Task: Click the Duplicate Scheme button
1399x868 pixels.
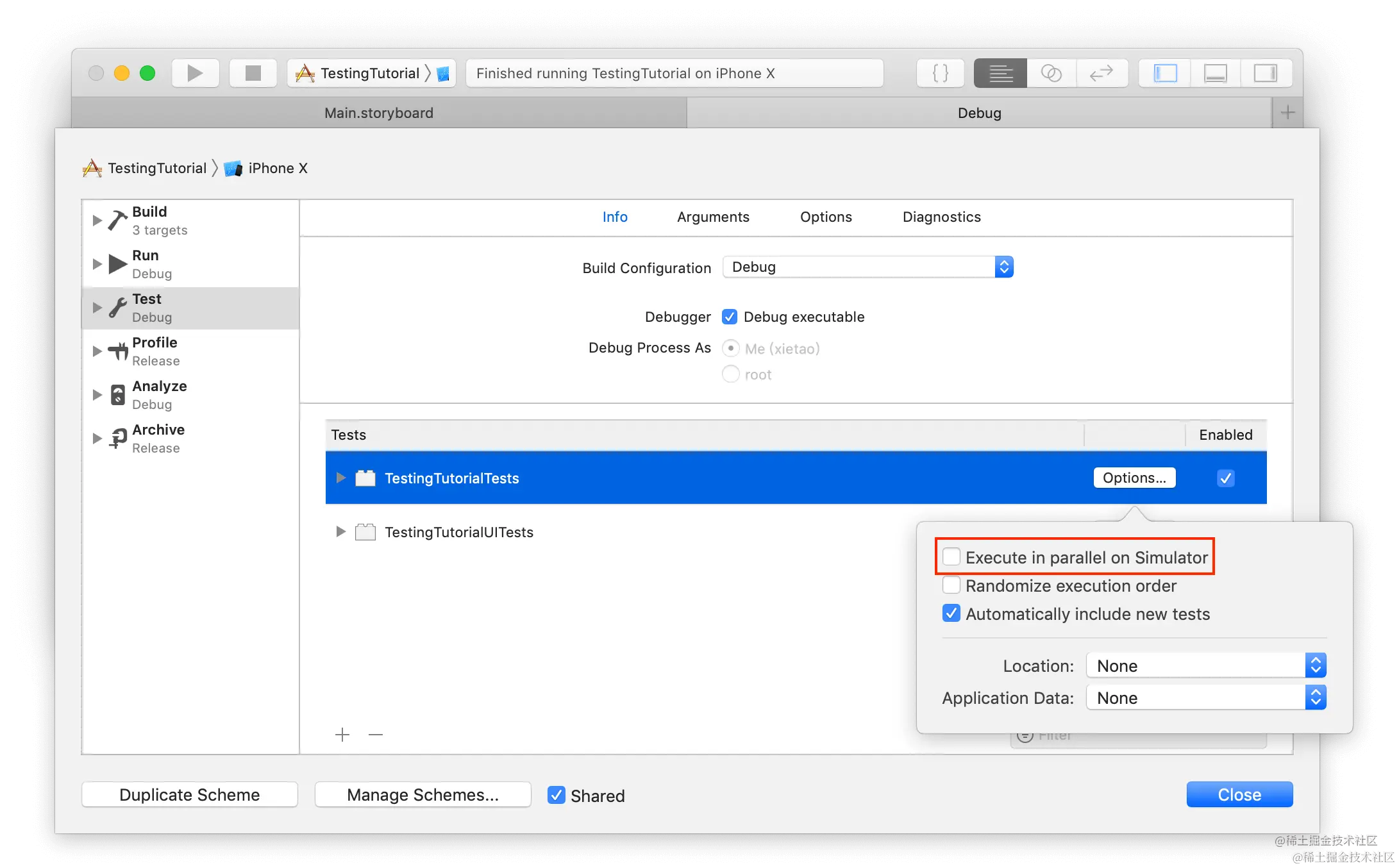Action: [x=190, y=795]
